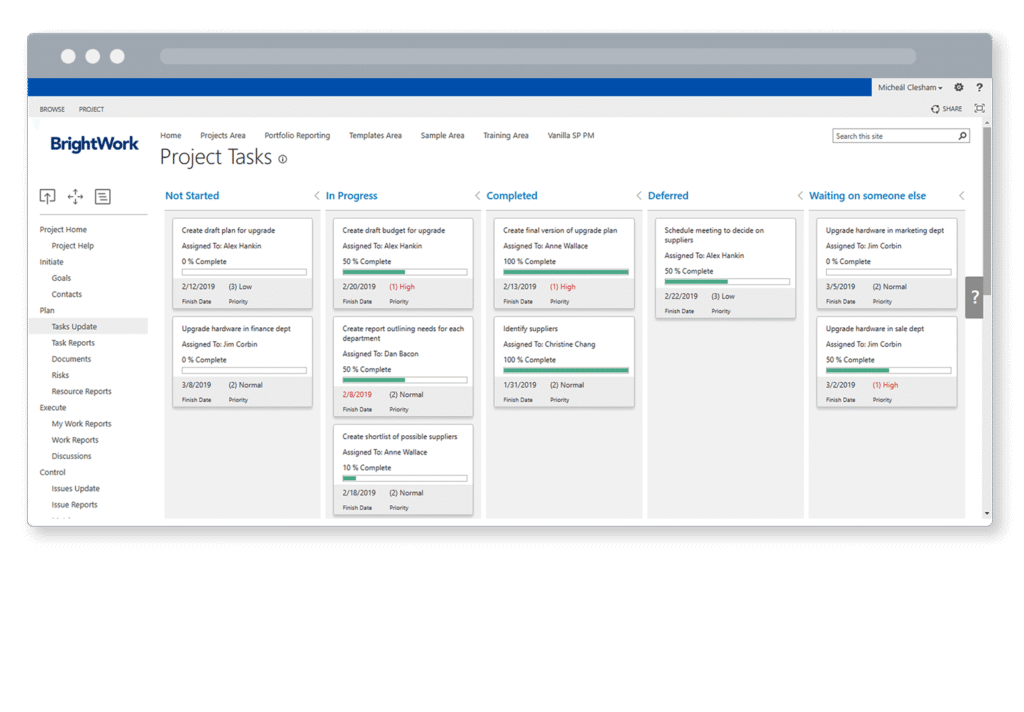The image size is (1024, 712).
Task: Open the list view icon in the toolbar
Action: coord(102,196)
